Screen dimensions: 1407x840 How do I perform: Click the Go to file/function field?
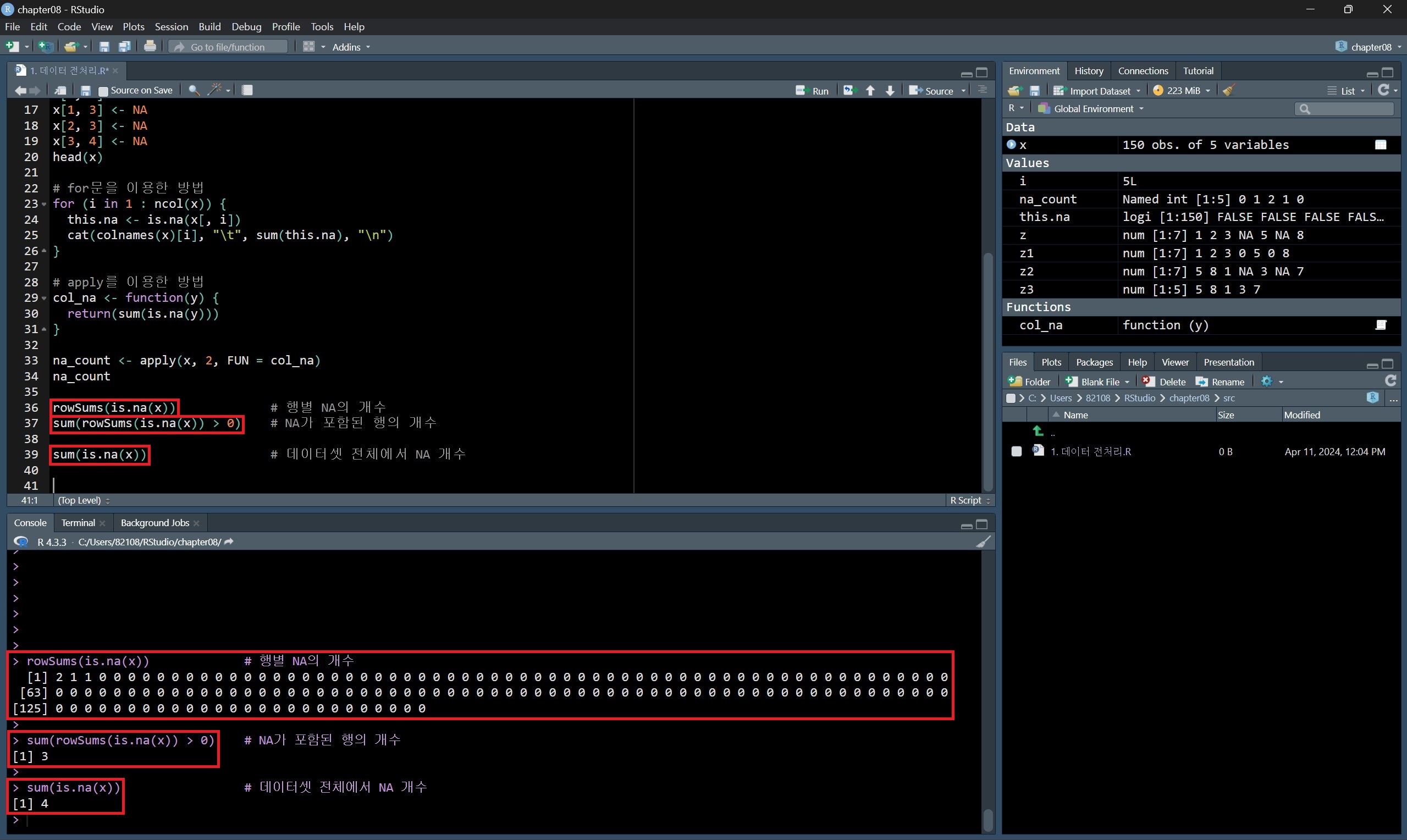point(229,47)
